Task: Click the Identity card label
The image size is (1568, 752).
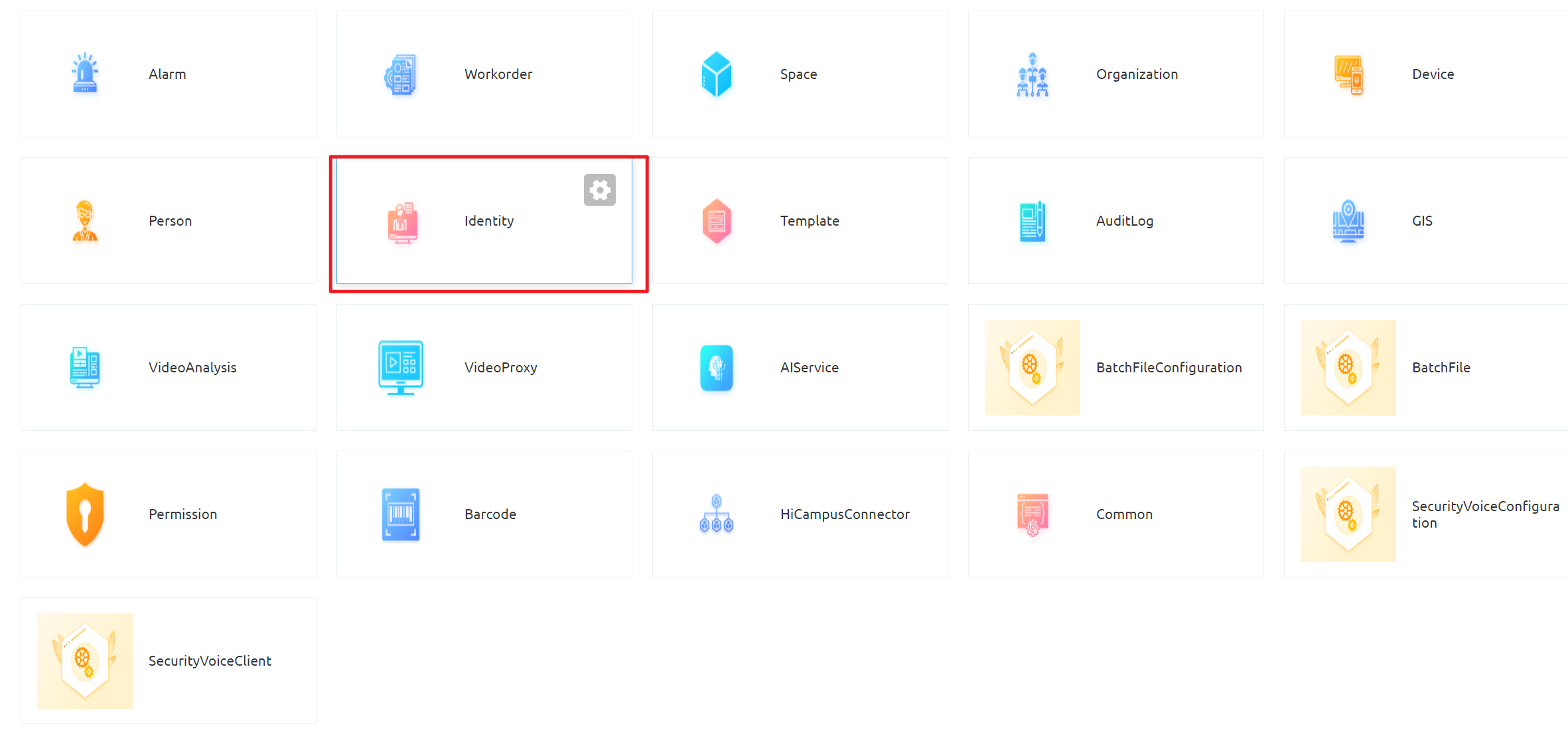Action: tap(489, 221)
